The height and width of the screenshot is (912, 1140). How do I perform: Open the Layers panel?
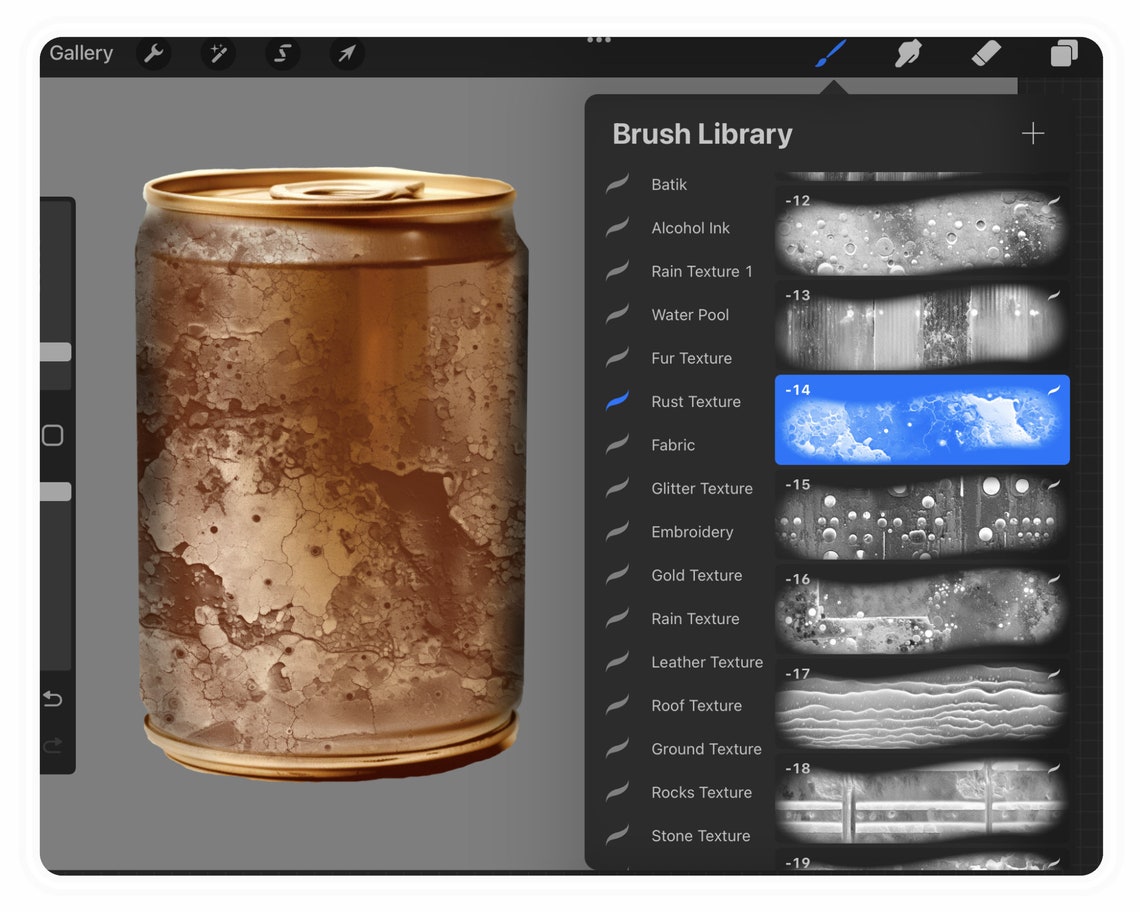coord(1063,54)
